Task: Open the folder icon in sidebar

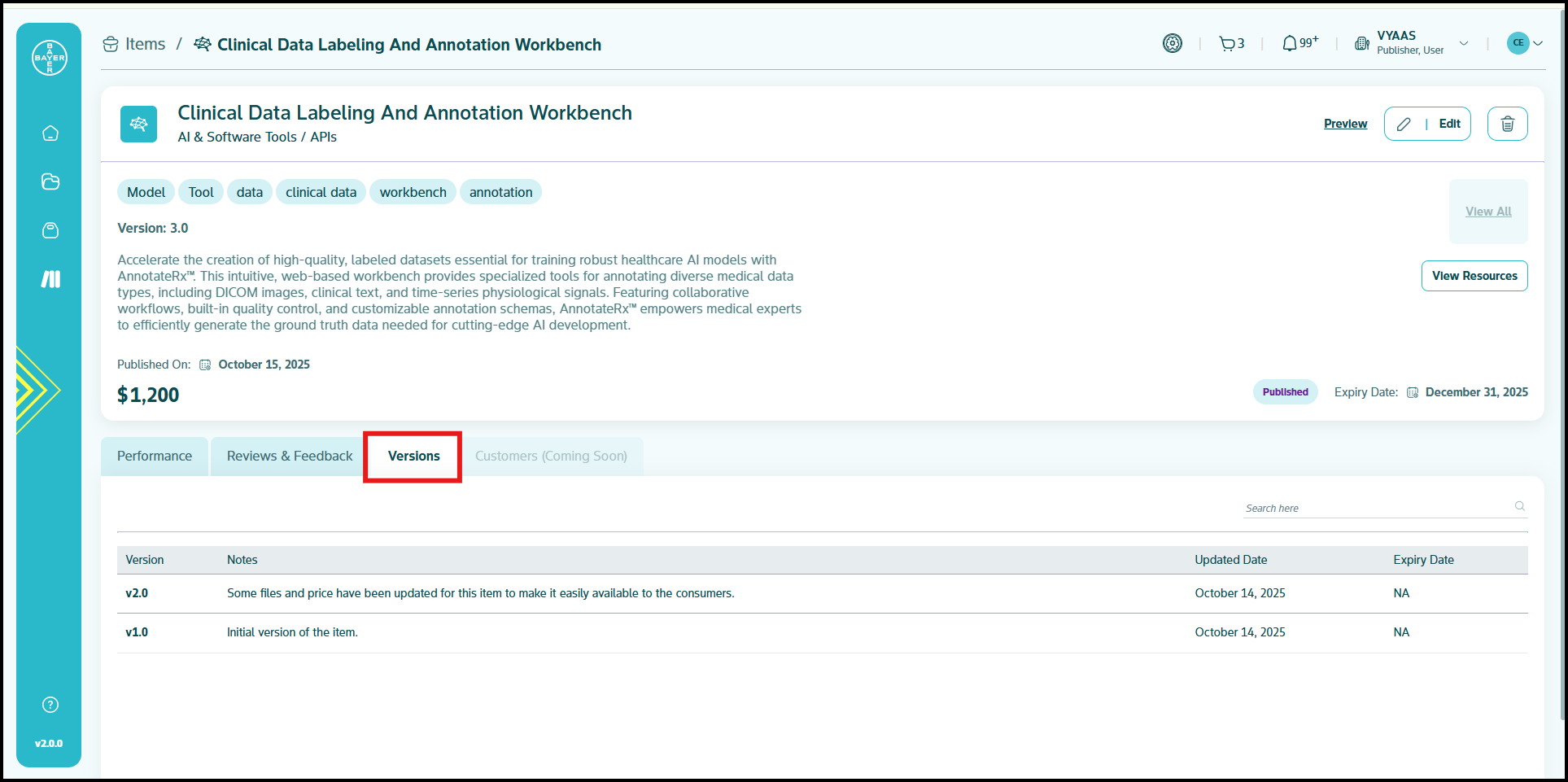Action: click(50, 181)
